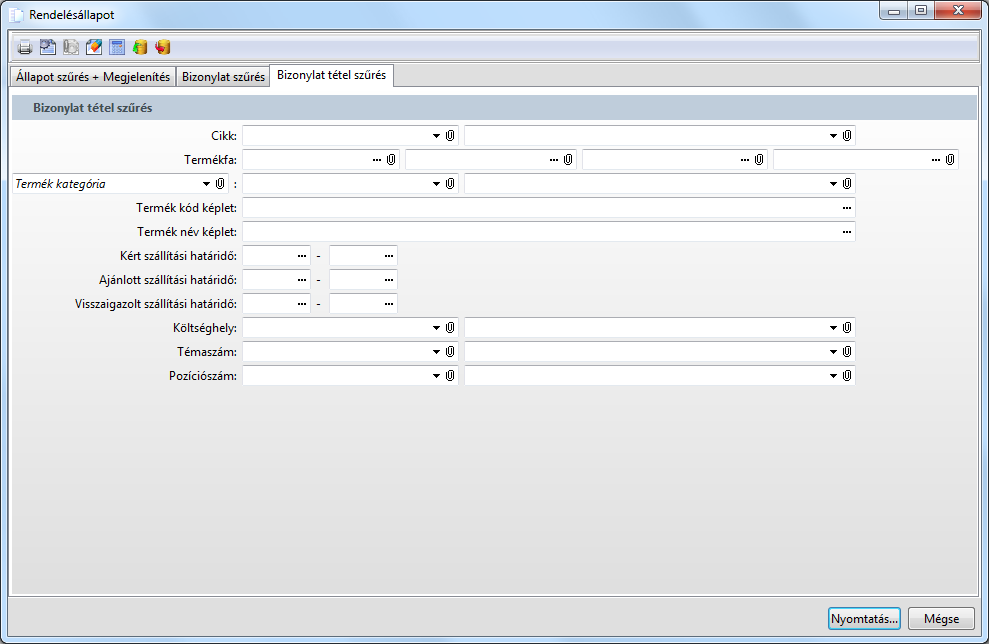Open the Termék kategória selector dropdown arrow
Image resolution: width=989 pixels, height=644 pixels.
pos(206,184)
